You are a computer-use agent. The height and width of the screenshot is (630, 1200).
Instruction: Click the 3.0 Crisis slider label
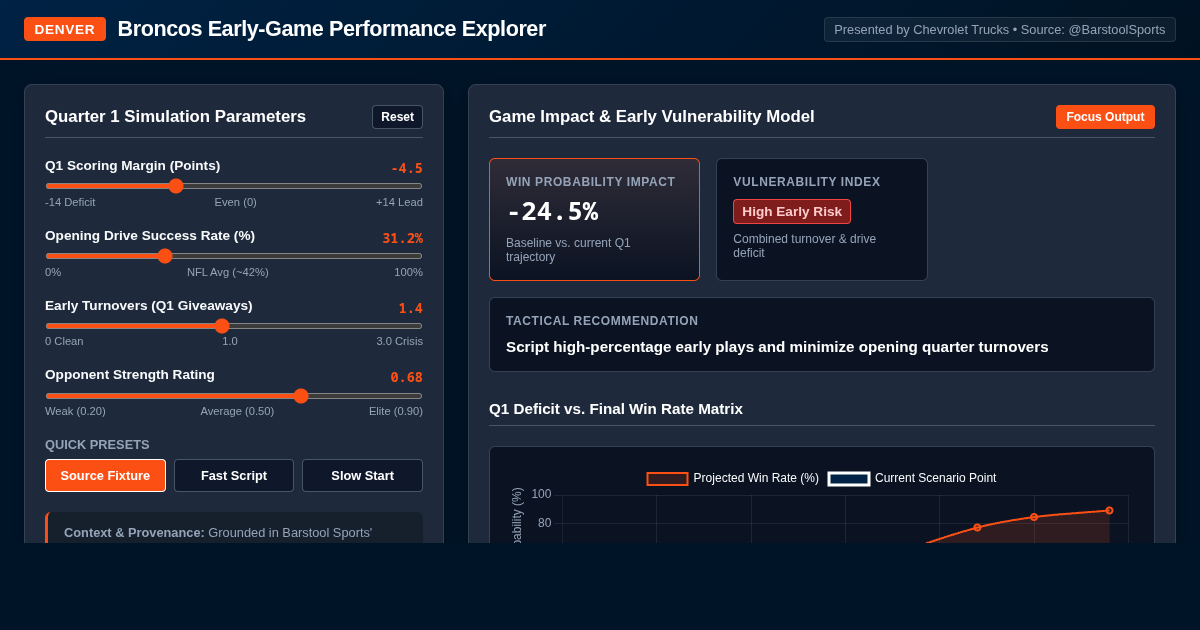click(x=400, y=341)
